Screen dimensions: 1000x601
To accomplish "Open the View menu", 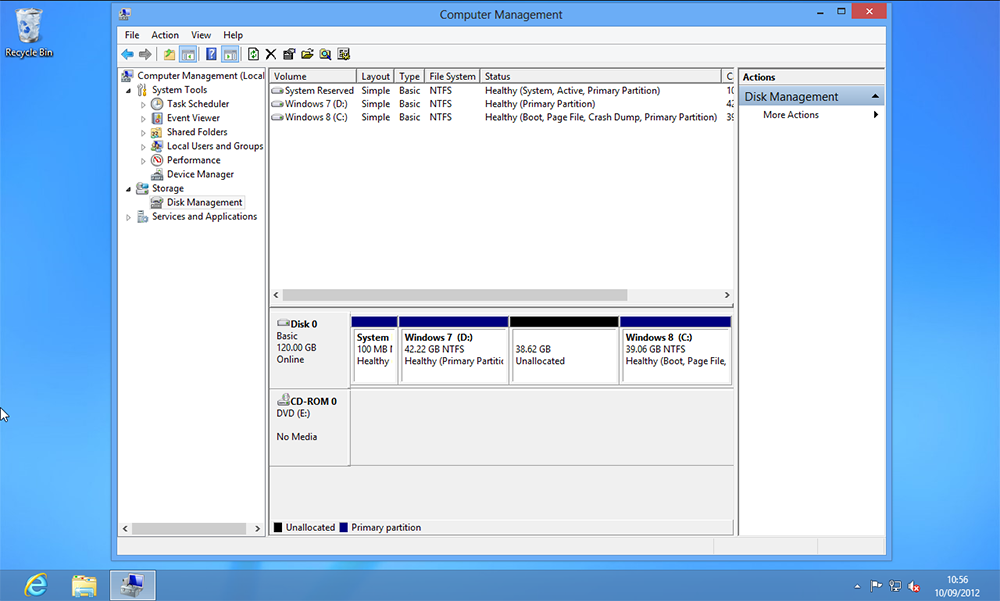I will (201, 35).
